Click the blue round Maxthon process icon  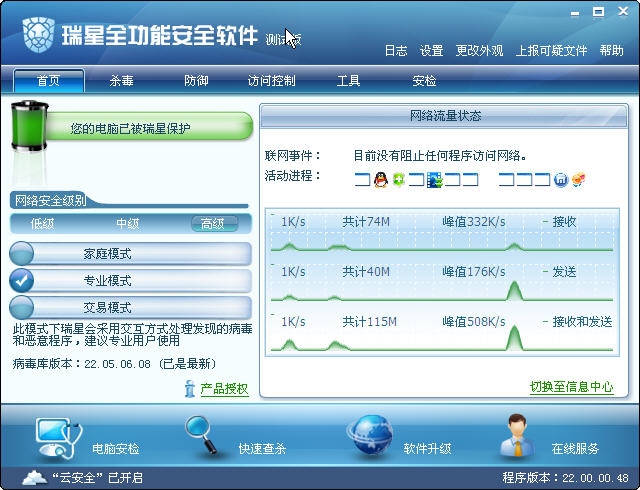coord(561,180)
